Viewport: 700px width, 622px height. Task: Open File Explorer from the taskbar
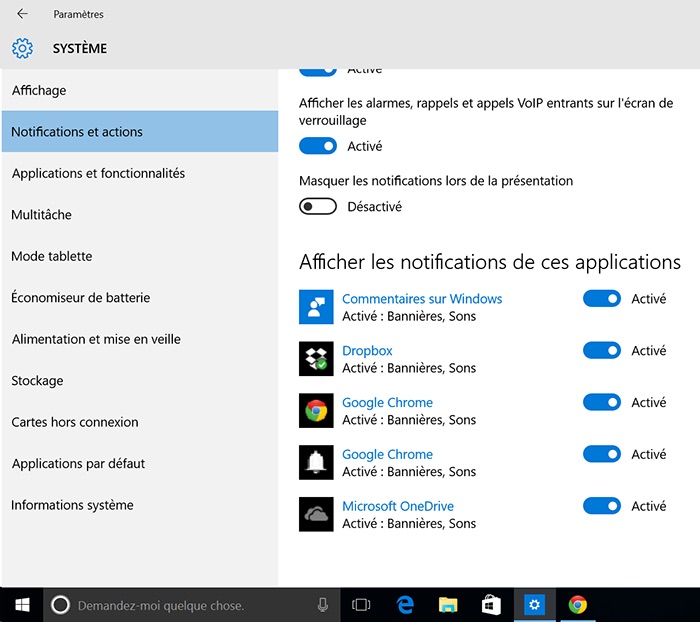[x=448, y=604]
